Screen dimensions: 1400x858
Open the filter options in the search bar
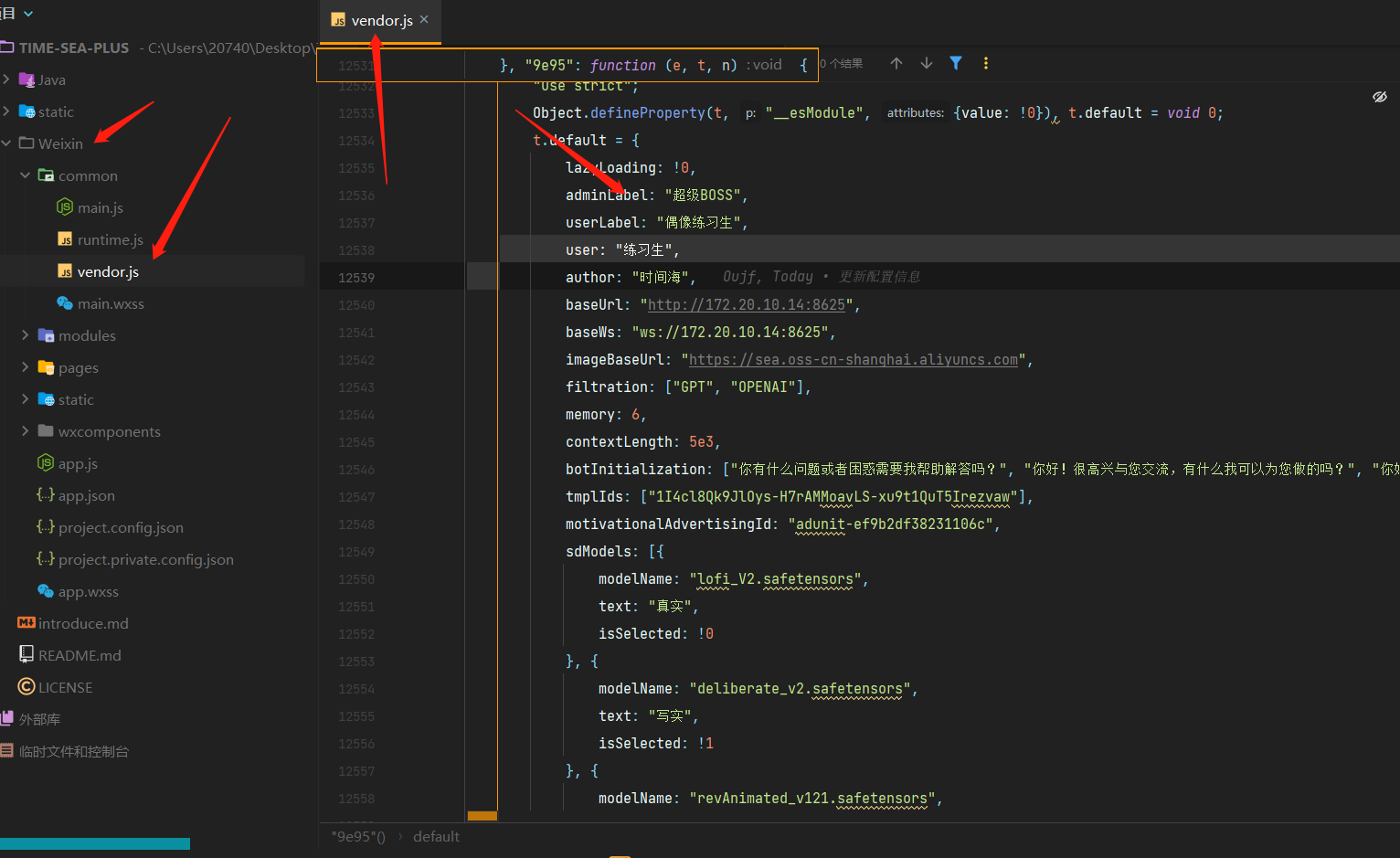956,63
